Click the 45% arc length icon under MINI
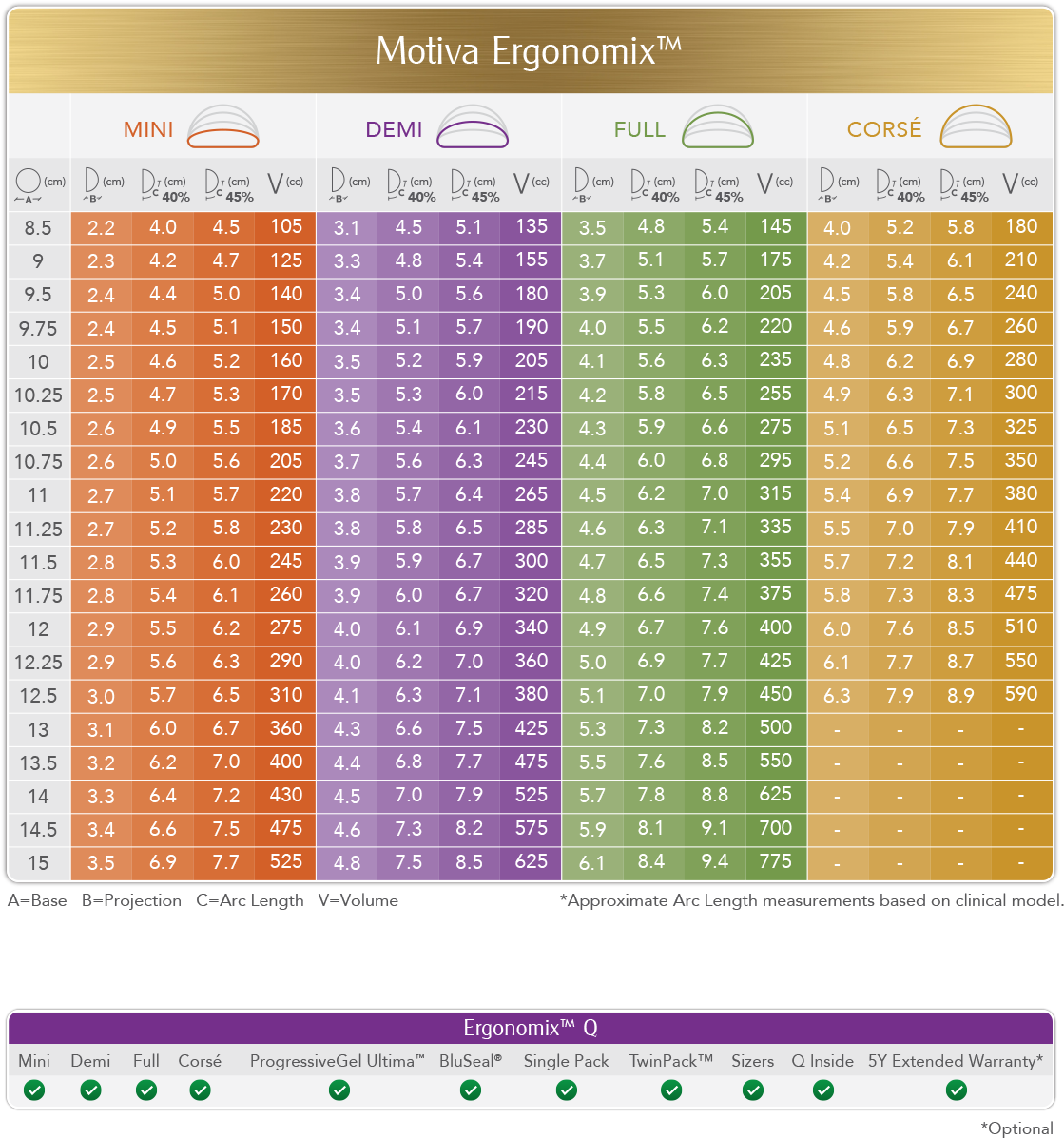 click(214, 185)
